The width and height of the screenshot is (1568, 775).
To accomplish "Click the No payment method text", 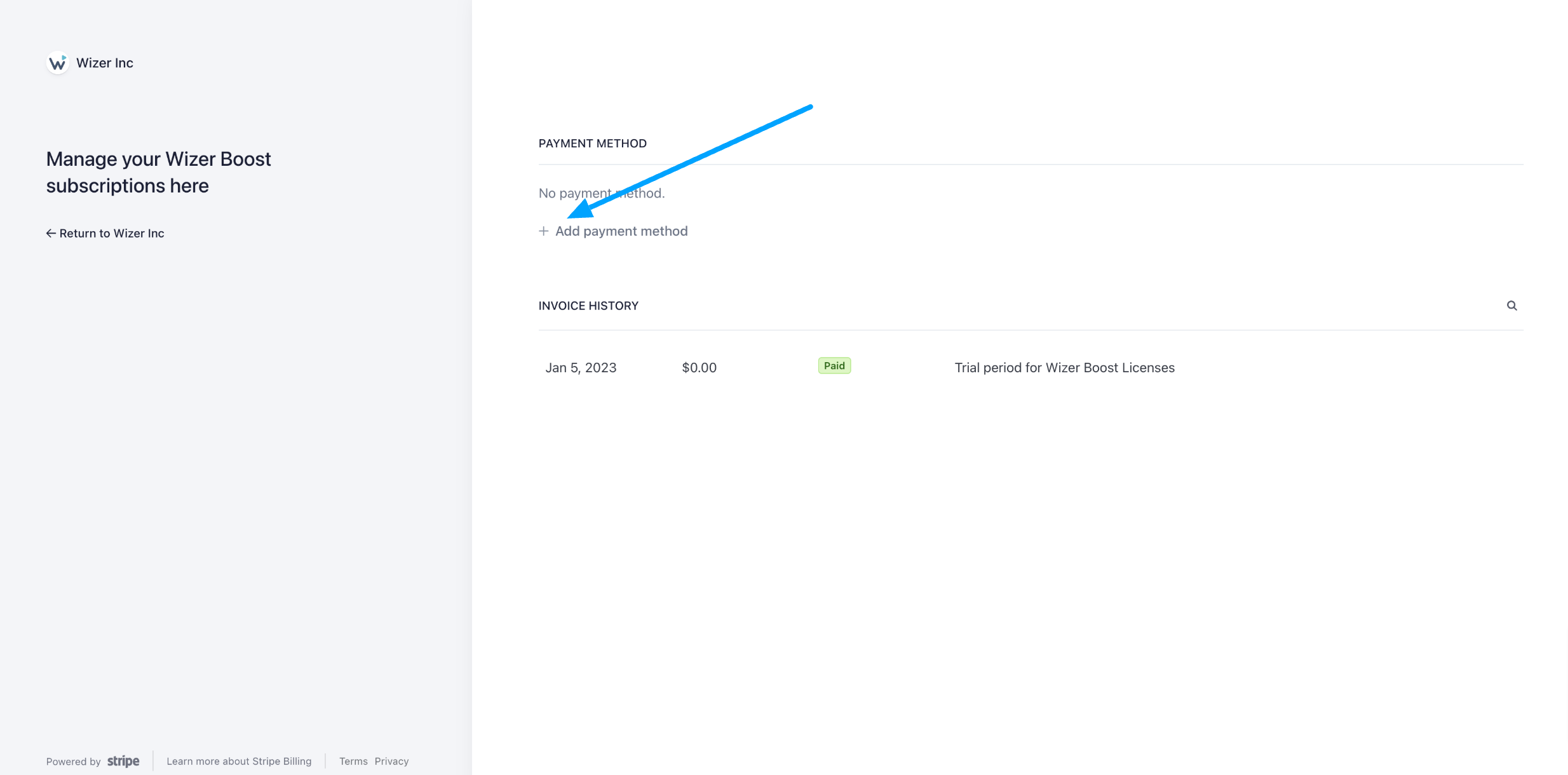I will click(x=601, y=192).
